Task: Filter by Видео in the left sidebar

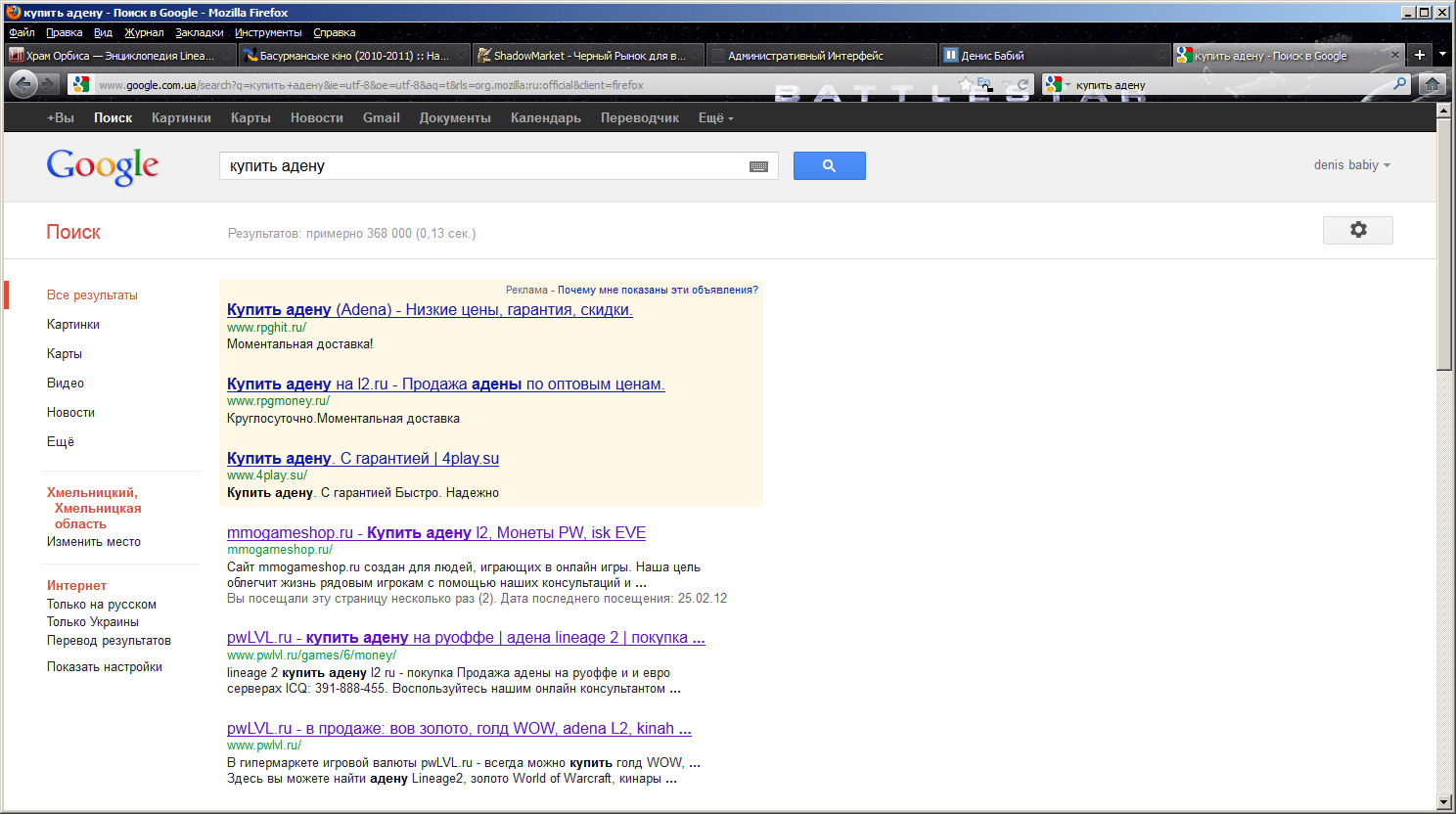Action: pos(66,383)
